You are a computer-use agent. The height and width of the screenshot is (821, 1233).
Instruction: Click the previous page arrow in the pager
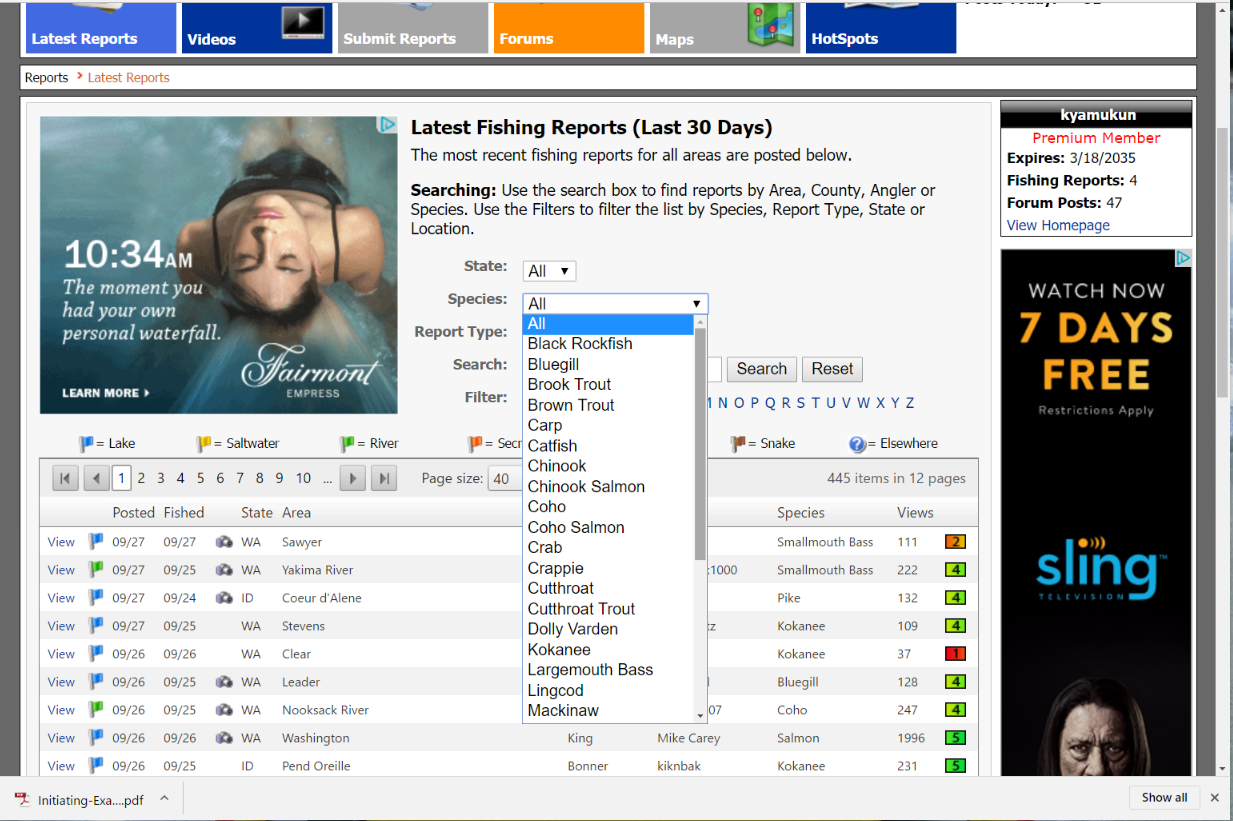[96, 479]
